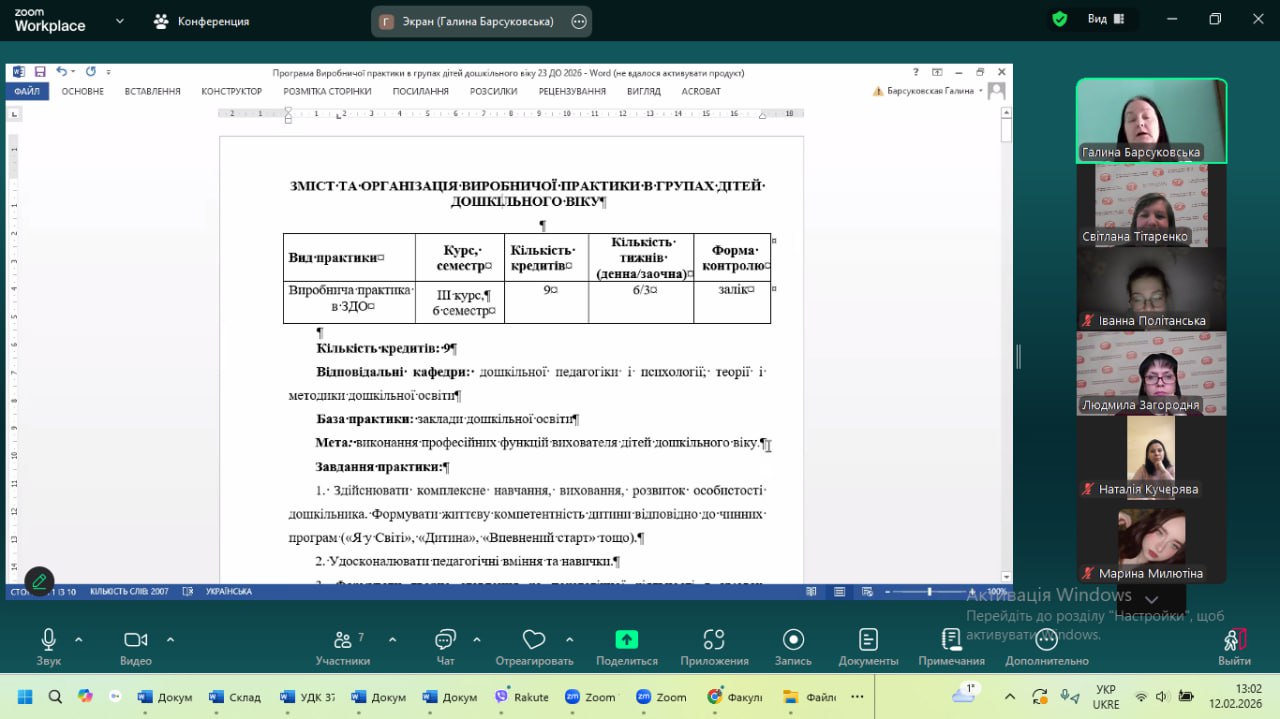This screenshot has height=719, width=1280.
Task: Click the Отреагировать reactions heart icon
Action: [534, 640]
